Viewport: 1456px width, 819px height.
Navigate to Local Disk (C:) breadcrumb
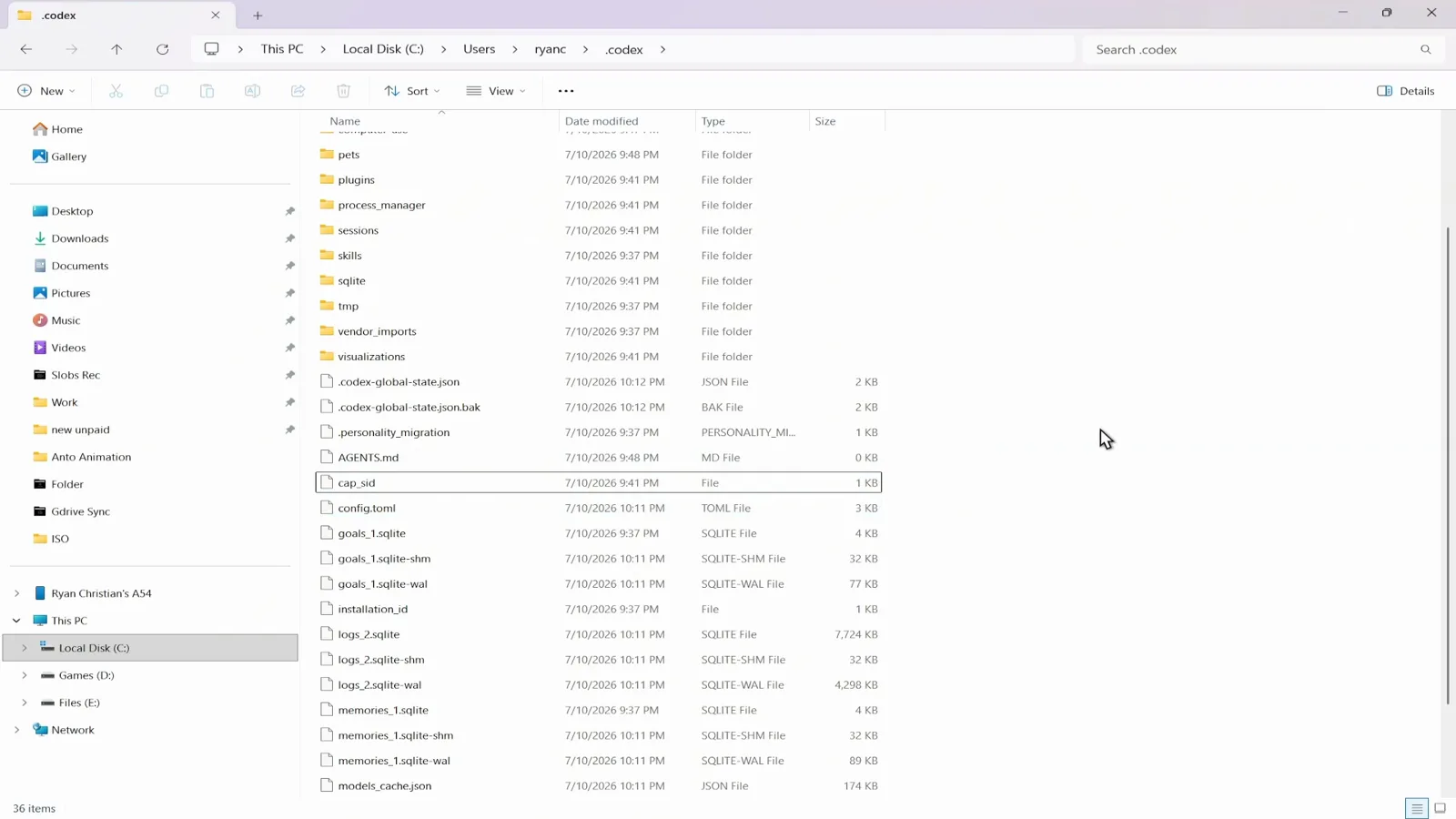coord(383,49)
